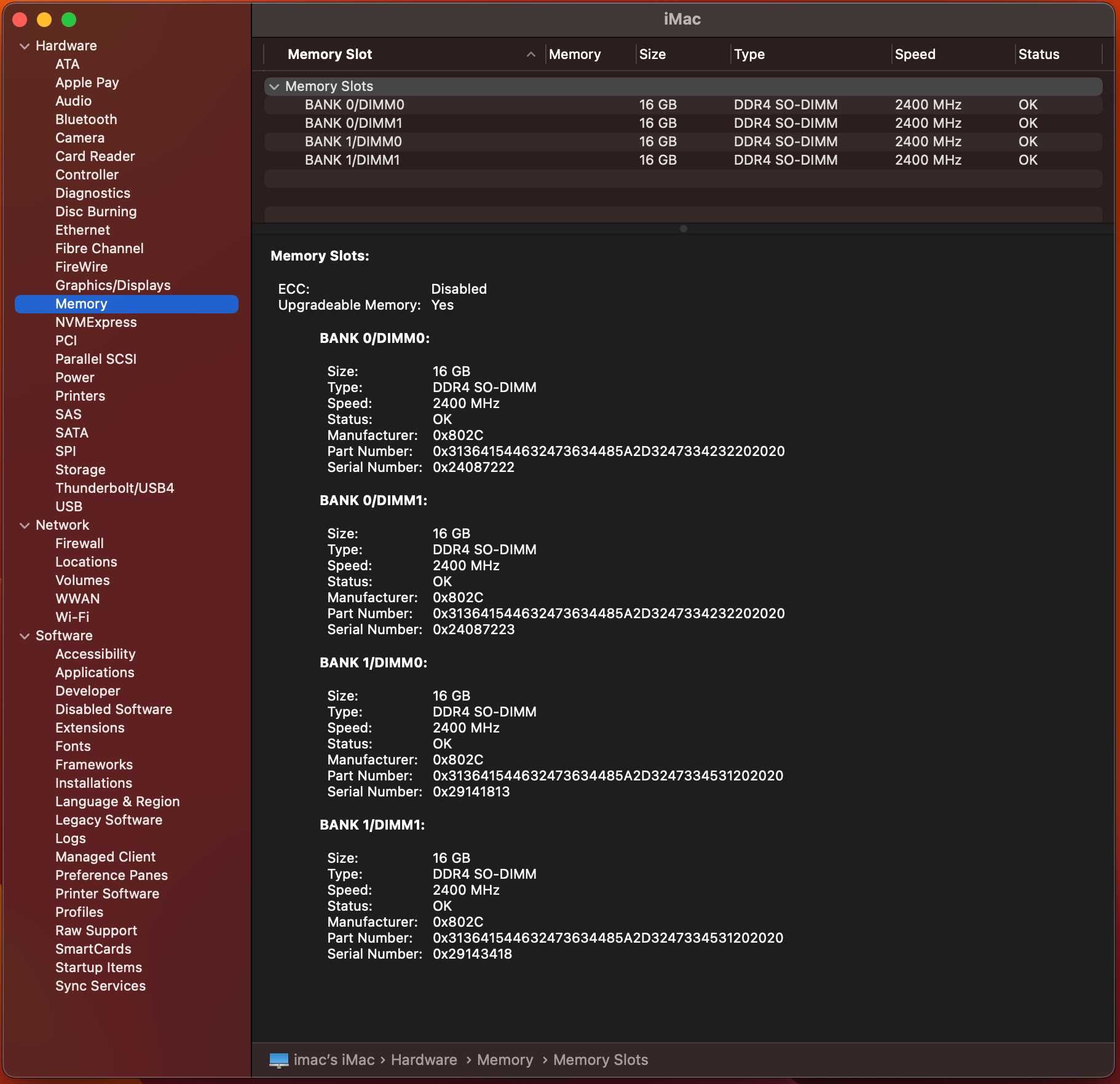This screenshot has height=1084, width=1120.
Task: Collapse the Memory Slots group disclosure
Action: click(x=274, y=87)
